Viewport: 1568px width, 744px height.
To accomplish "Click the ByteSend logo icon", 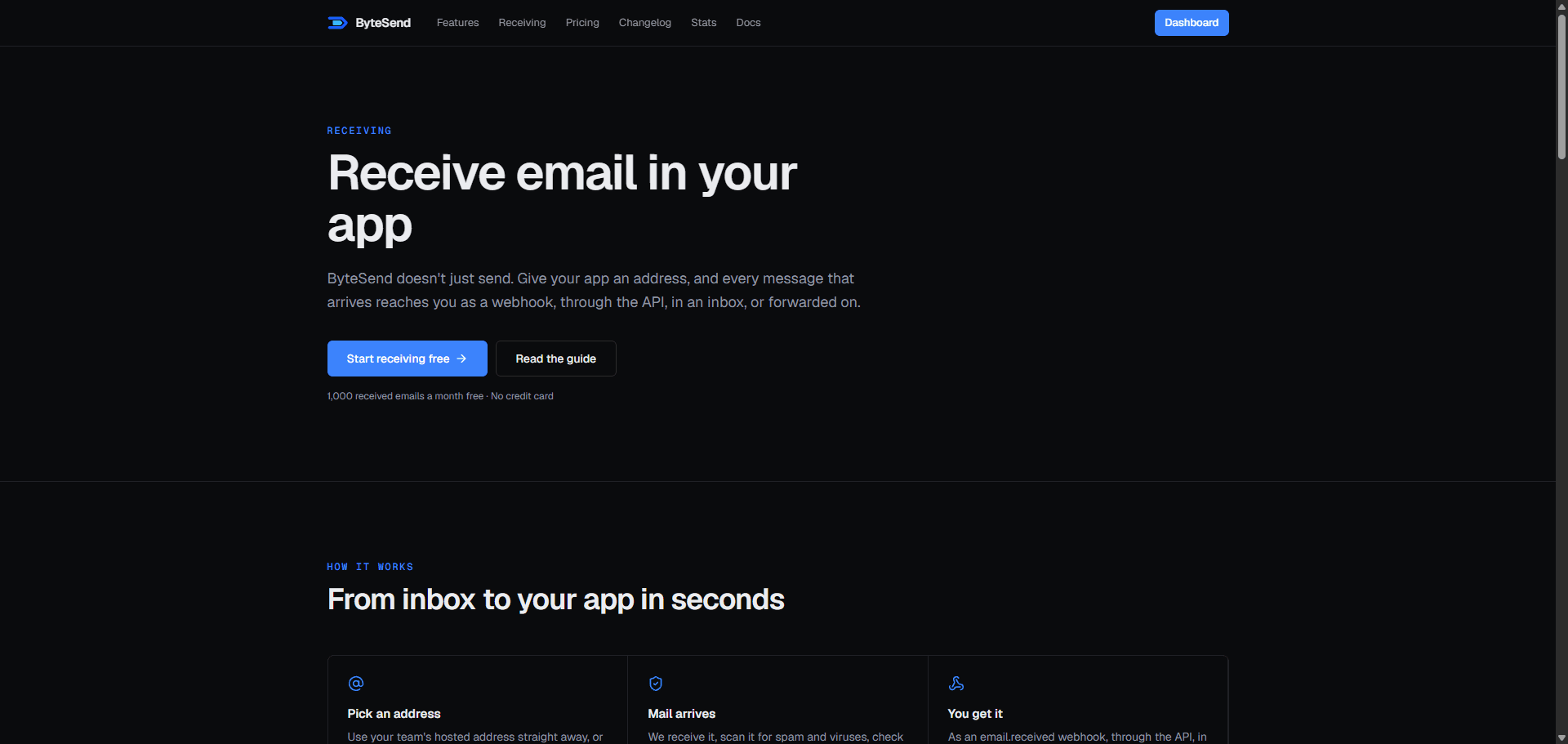I will (x=337, y=23).
